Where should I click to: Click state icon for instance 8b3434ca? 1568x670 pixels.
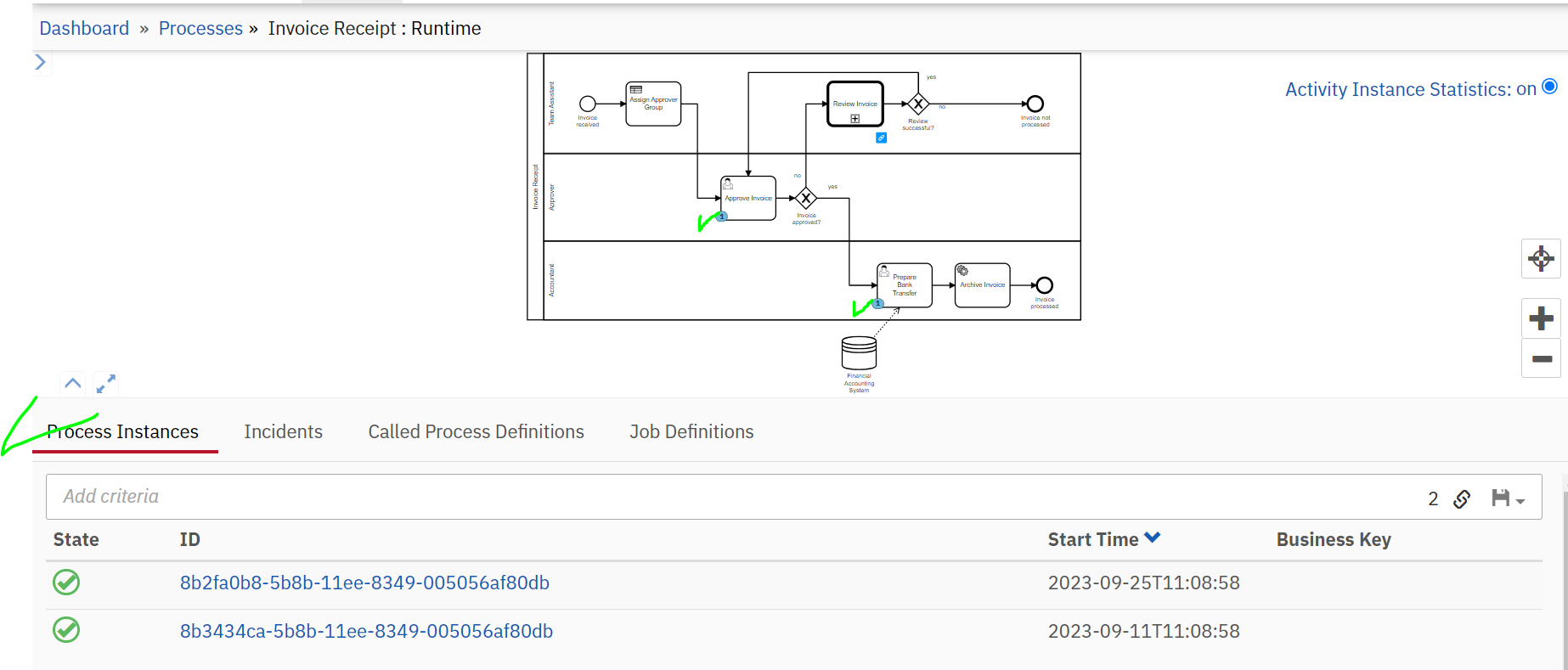click(66, 630)
